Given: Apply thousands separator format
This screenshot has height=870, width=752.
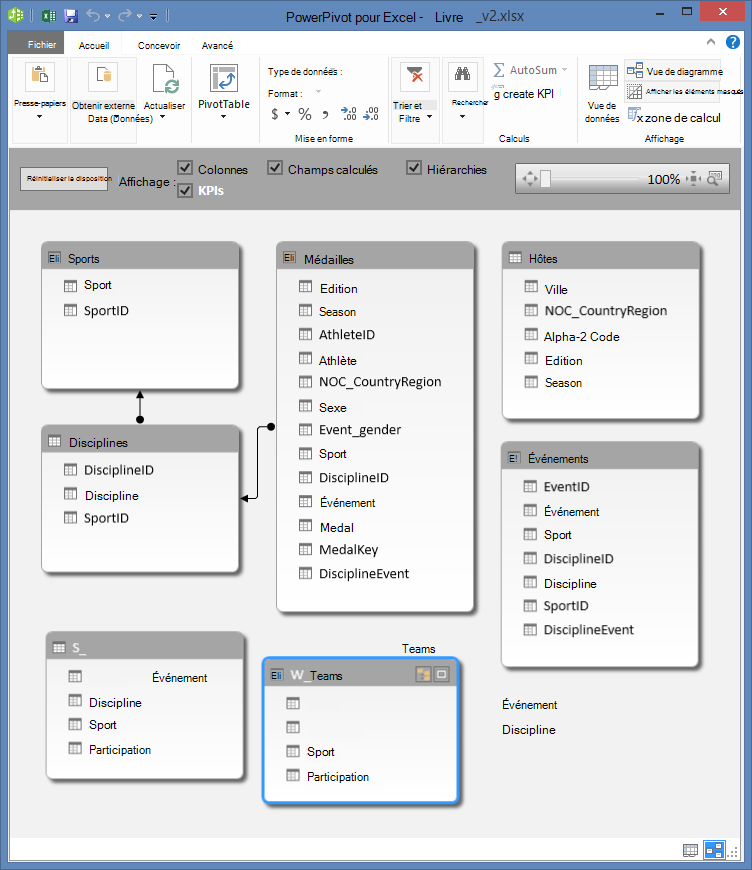Looking at the screenshot, I should pyautogui.click(x=325, y=115).
